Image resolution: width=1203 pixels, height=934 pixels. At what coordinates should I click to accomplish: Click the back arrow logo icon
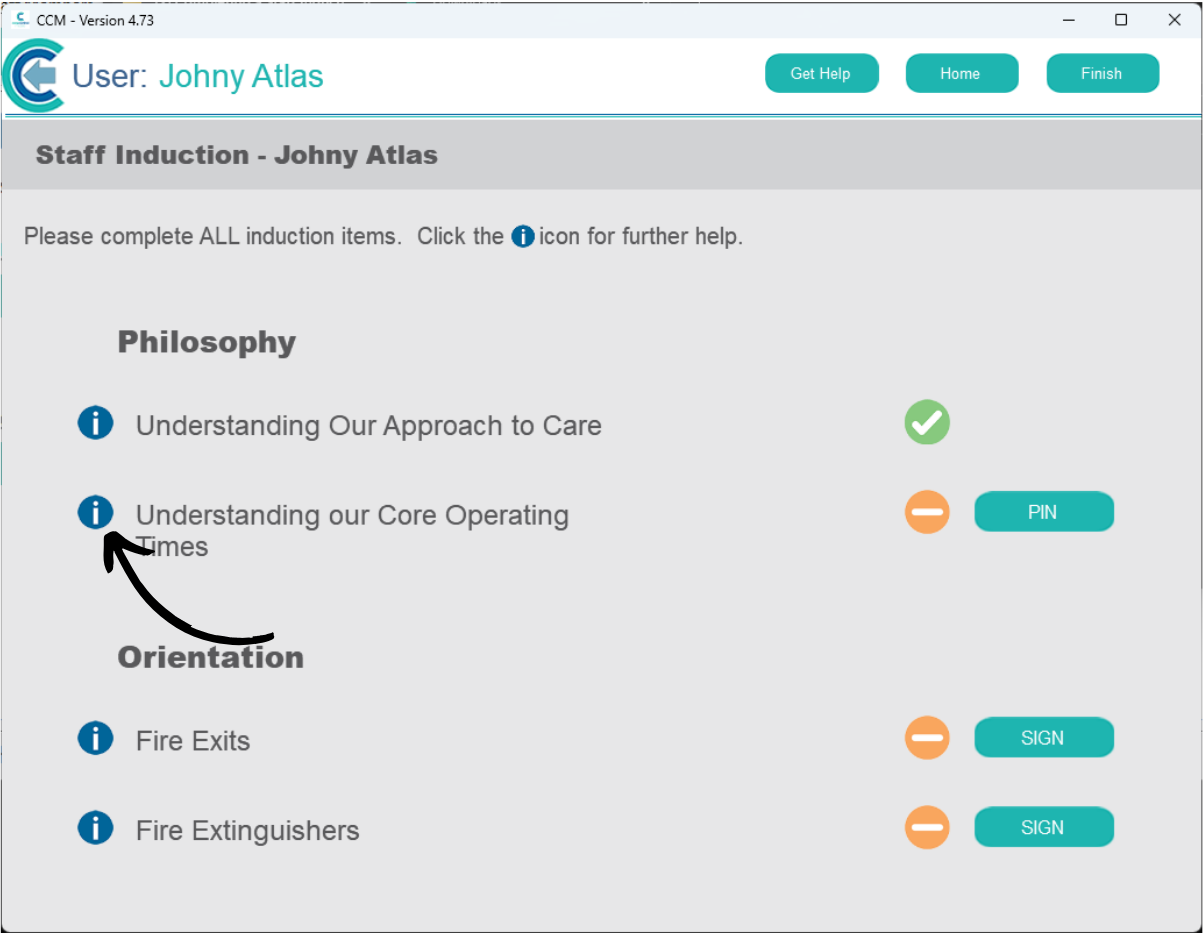point(34,75)
